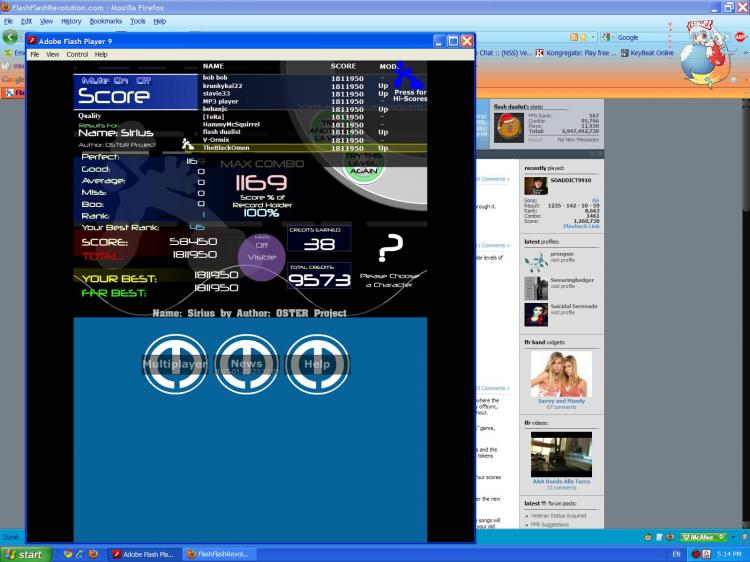
Task: Click into the Google search field
Action: [643, 37]
